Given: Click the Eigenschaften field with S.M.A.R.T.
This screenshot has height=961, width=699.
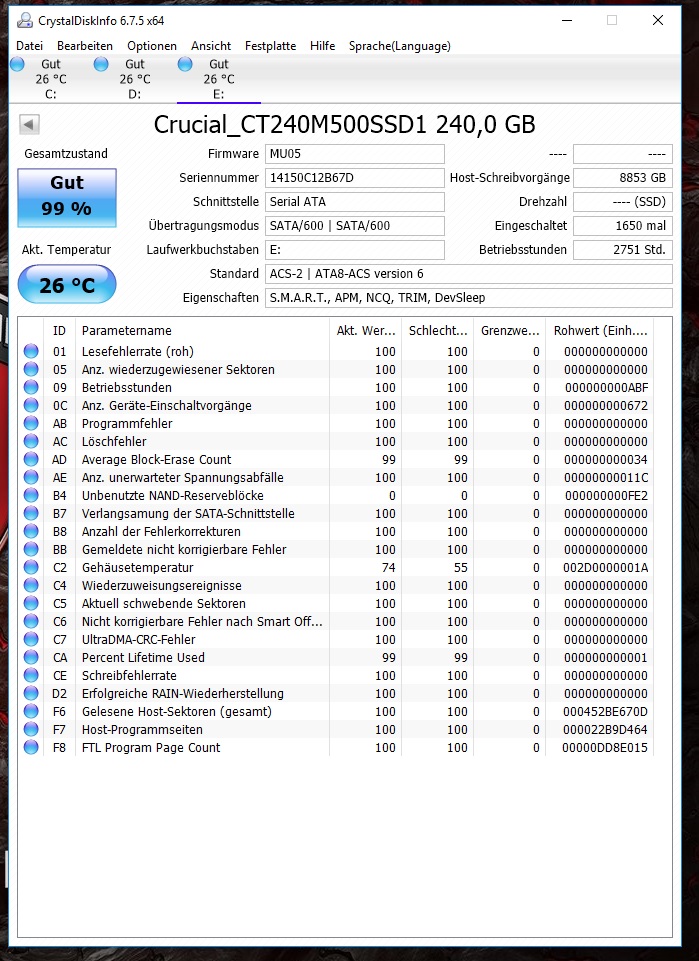Looking at the screenshot, I should coord(469,297).
